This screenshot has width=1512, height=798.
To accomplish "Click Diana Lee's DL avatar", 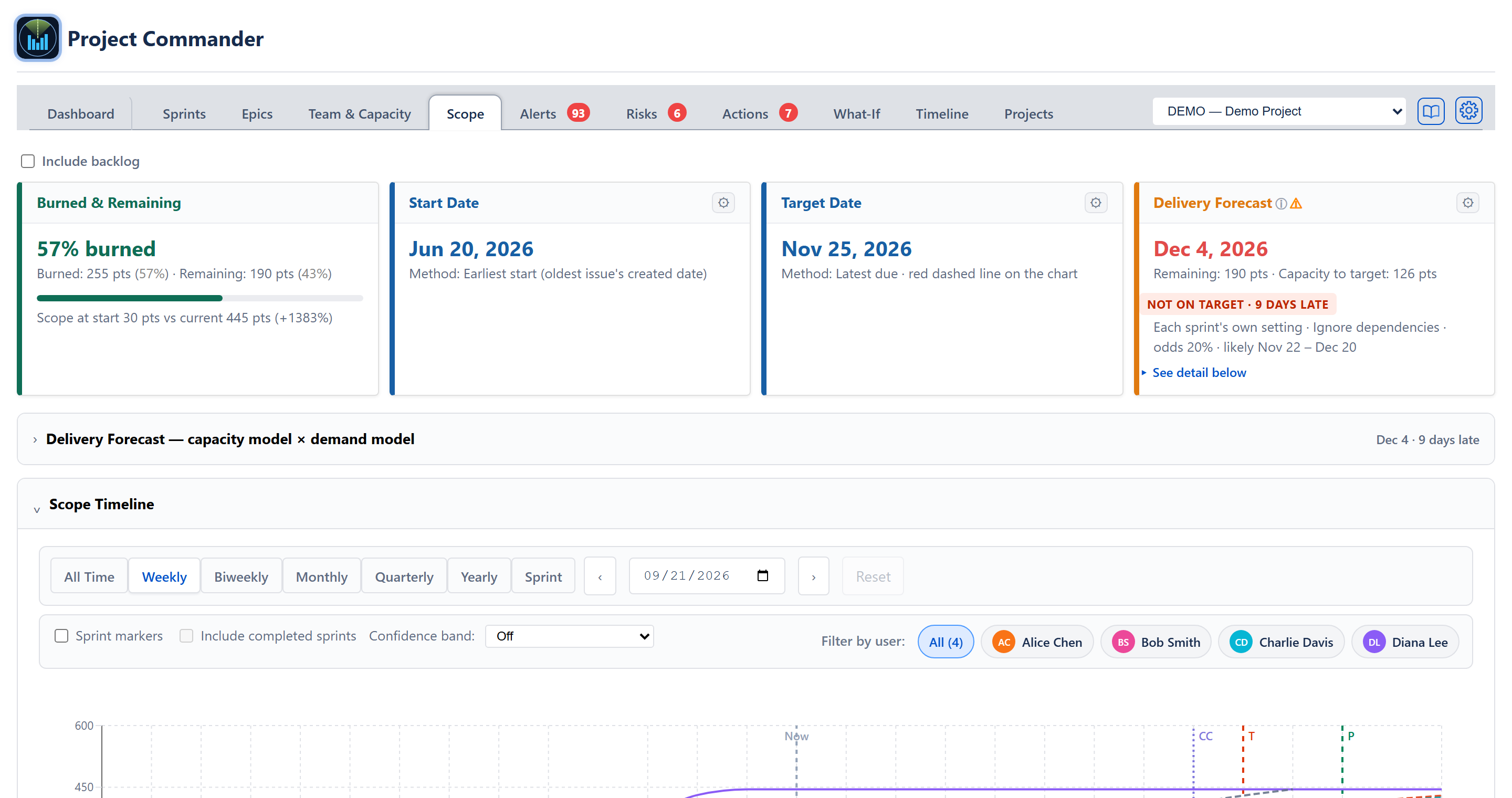I will tap(1374, 642).
